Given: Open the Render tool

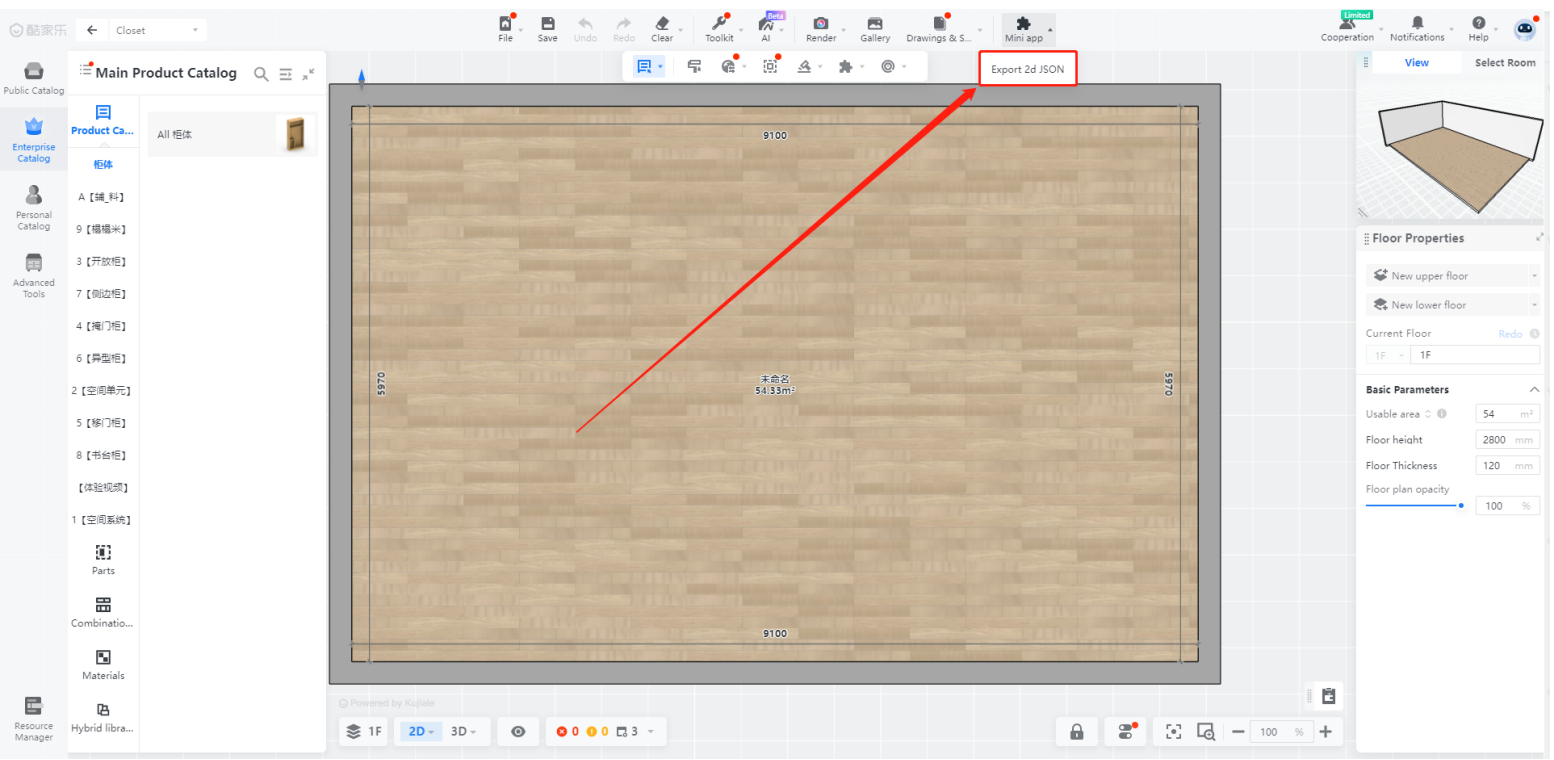Looking at the screenshot, I should tap(820, 28).
